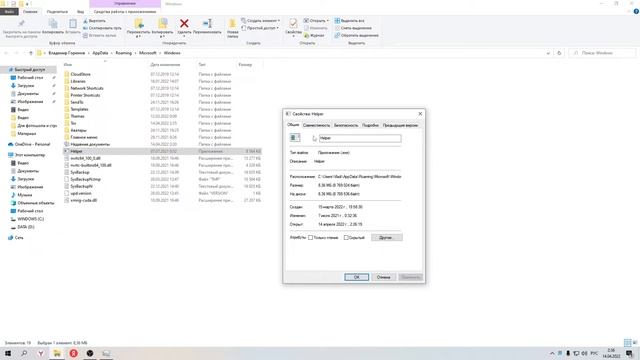Click Copy path (Скопировать путь)
640x360 pixels.
click(x=102, y=28)
